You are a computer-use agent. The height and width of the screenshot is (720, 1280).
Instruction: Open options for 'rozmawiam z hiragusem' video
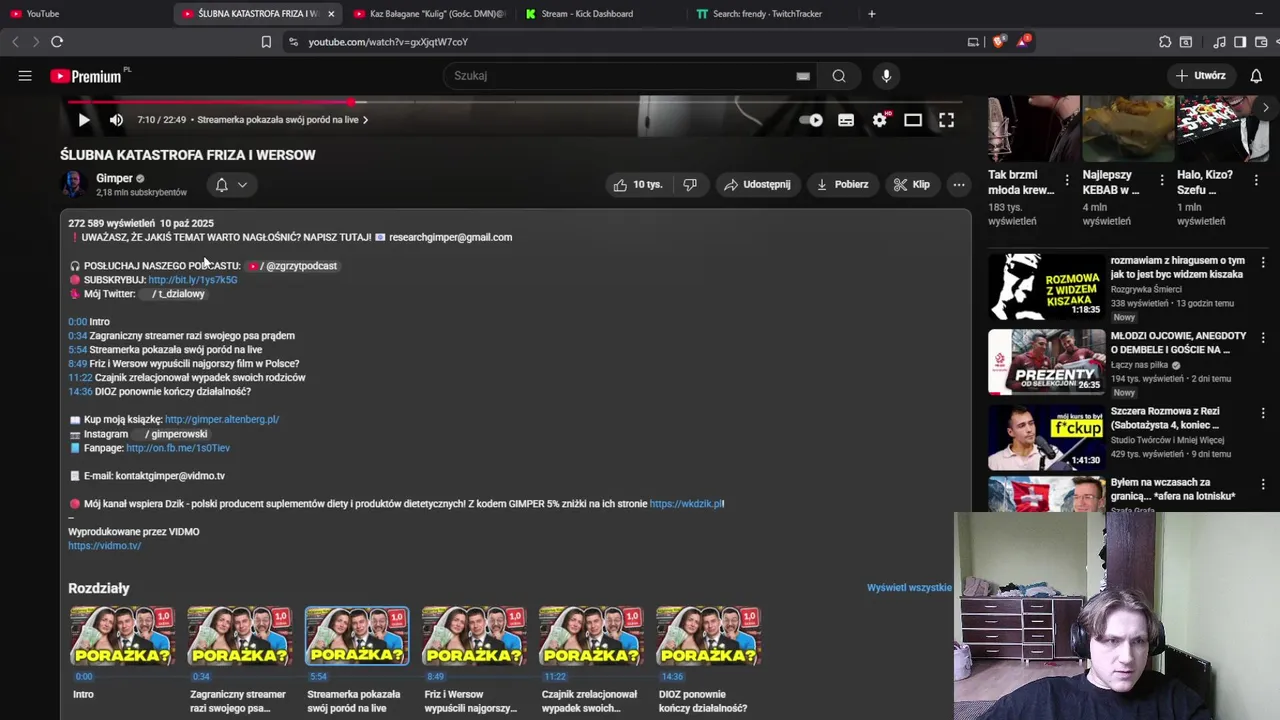pos(1263,262)
